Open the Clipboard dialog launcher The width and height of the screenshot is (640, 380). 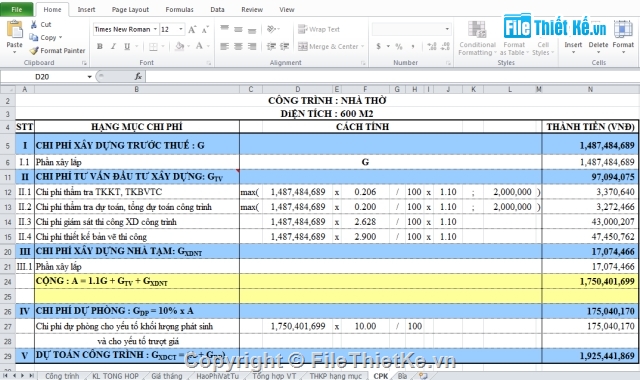84,63
